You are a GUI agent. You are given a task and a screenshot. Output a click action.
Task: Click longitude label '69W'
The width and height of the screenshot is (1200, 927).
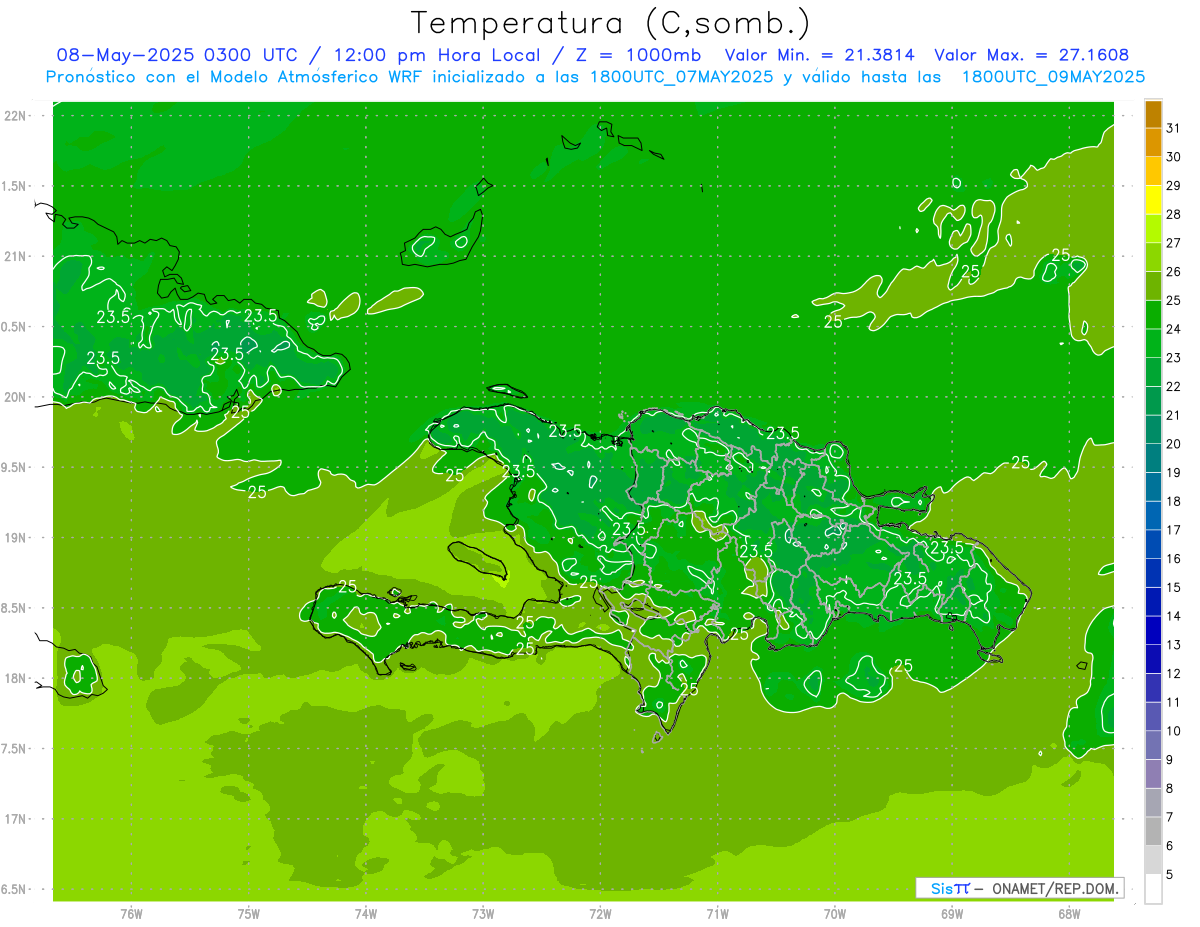[952, 914]
